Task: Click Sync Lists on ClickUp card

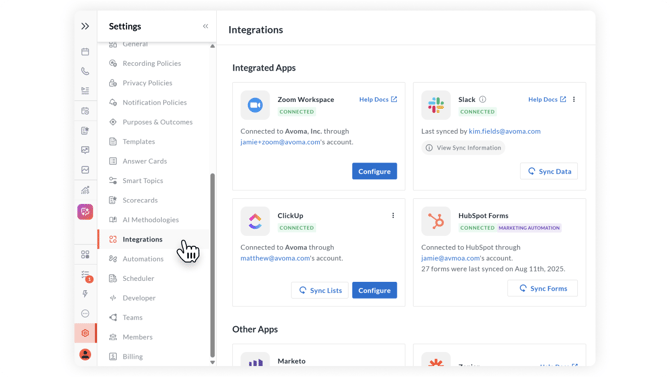Action: click(320, 290)
